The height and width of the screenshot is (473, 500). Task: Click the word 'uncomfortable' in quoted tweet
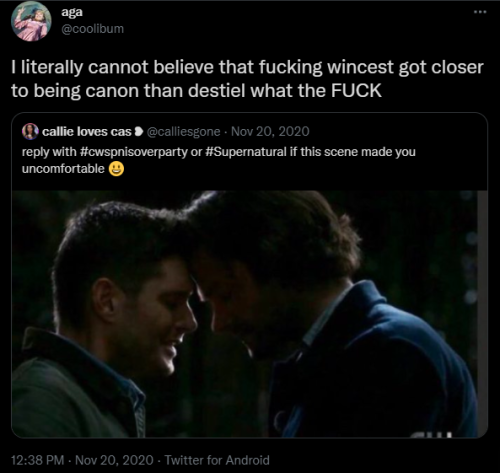[63, 169]
